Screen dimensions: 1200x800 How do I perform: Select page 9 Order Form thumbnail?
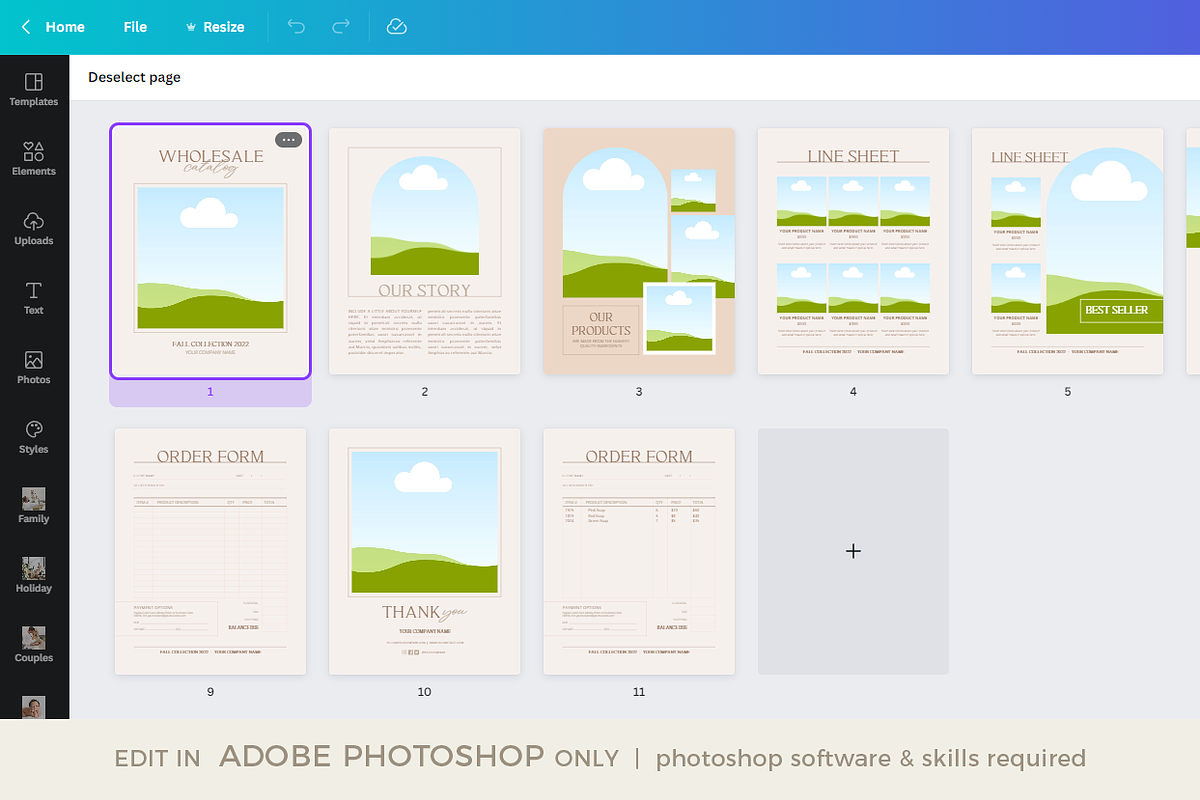click(210, 552)
